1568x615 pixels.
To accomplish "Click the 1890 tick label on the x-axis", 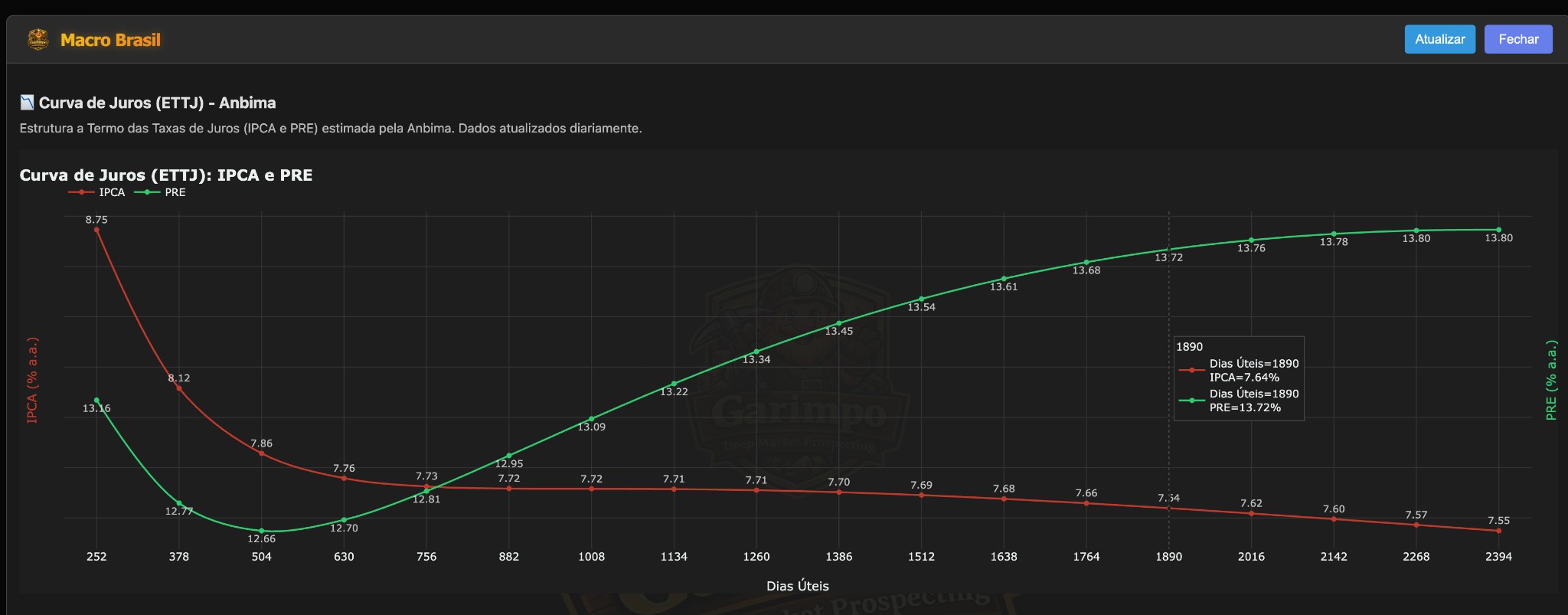I will pos(1168,557).
